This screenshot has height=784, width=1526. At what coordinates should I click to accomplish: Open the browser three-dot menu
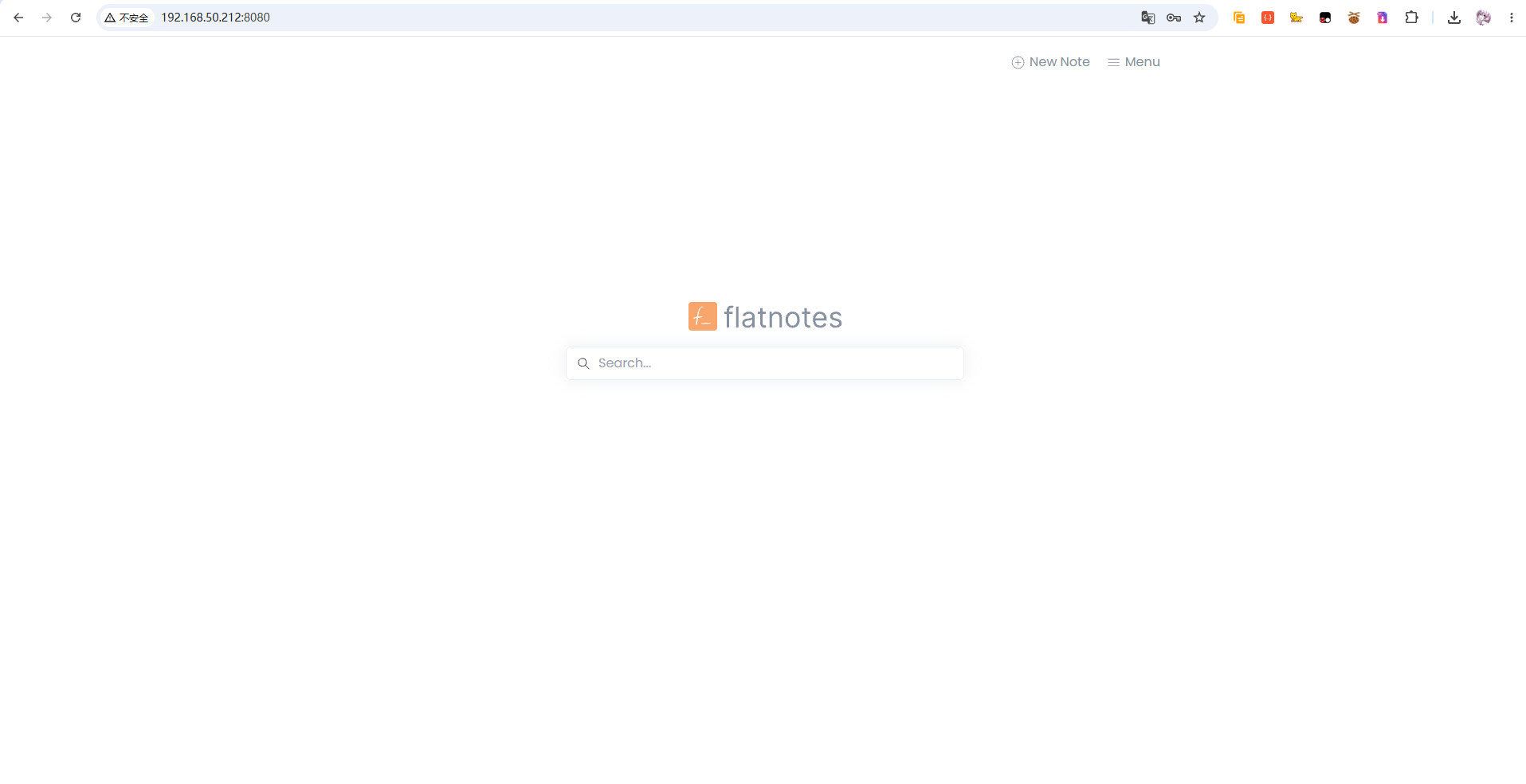(x=1512, y=18)
